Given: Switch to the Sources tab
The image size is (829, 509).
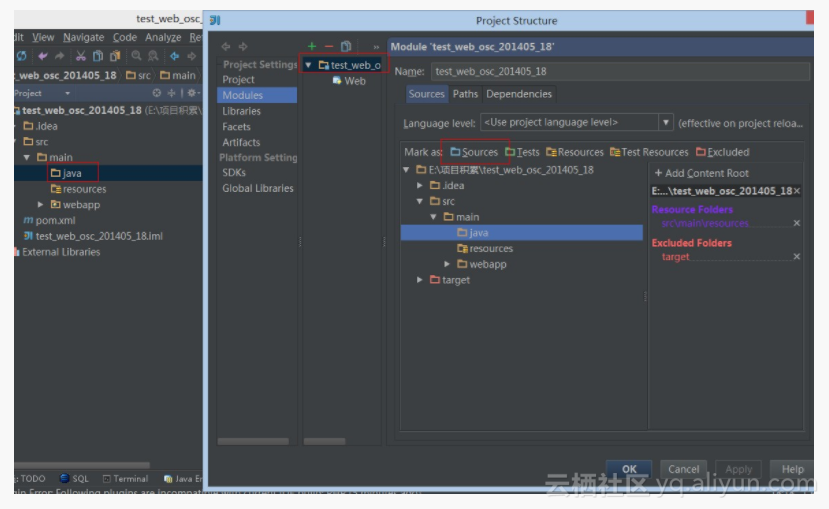Looking at the screenshot, I should click(x=426, y=94).
